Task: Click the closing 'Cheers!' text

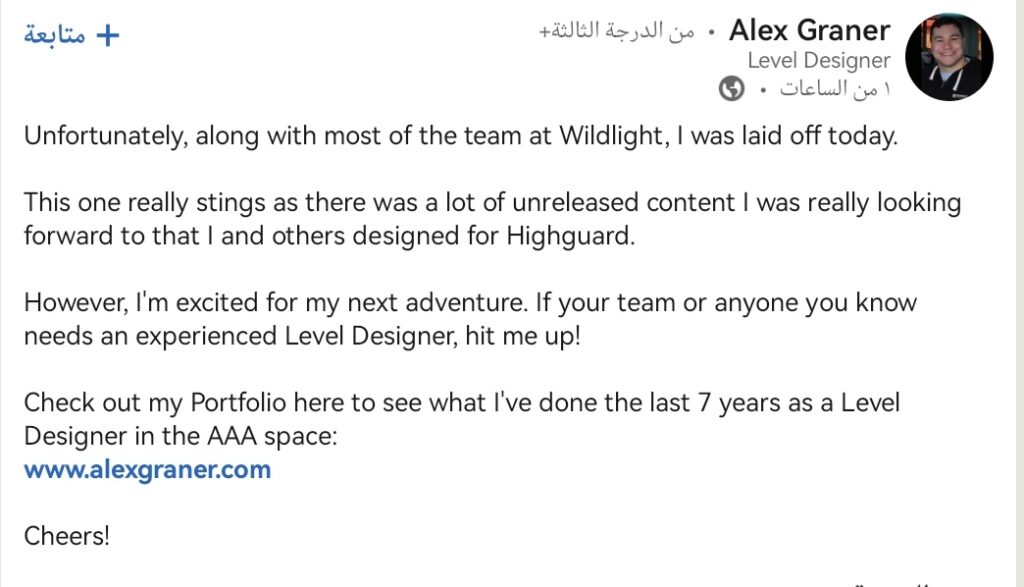Action: click(67, 535)
